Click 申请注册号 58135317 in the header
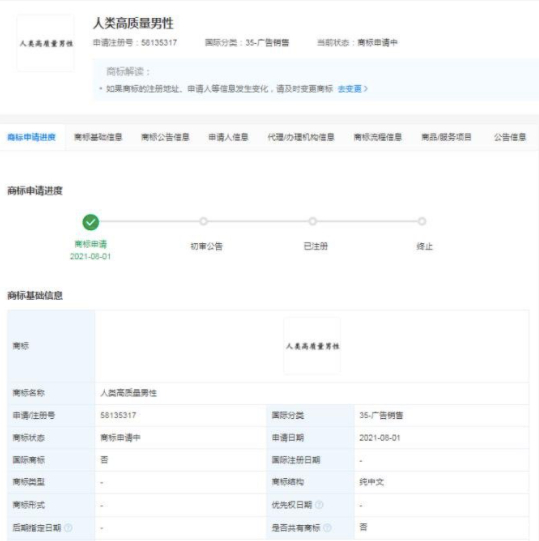539x541 pixels. click(x=135, y=43)
